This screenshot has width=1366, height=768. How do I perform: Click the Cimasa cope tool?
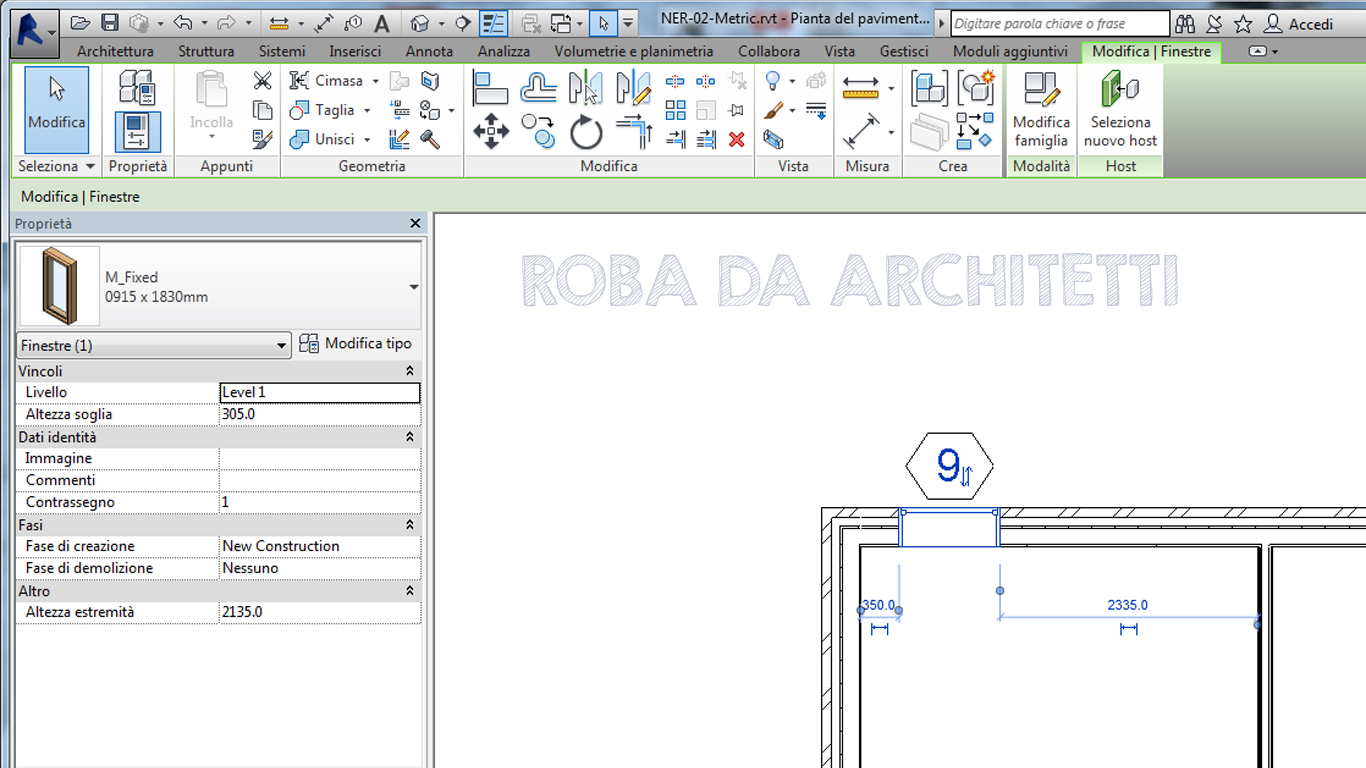pos(326,81)
